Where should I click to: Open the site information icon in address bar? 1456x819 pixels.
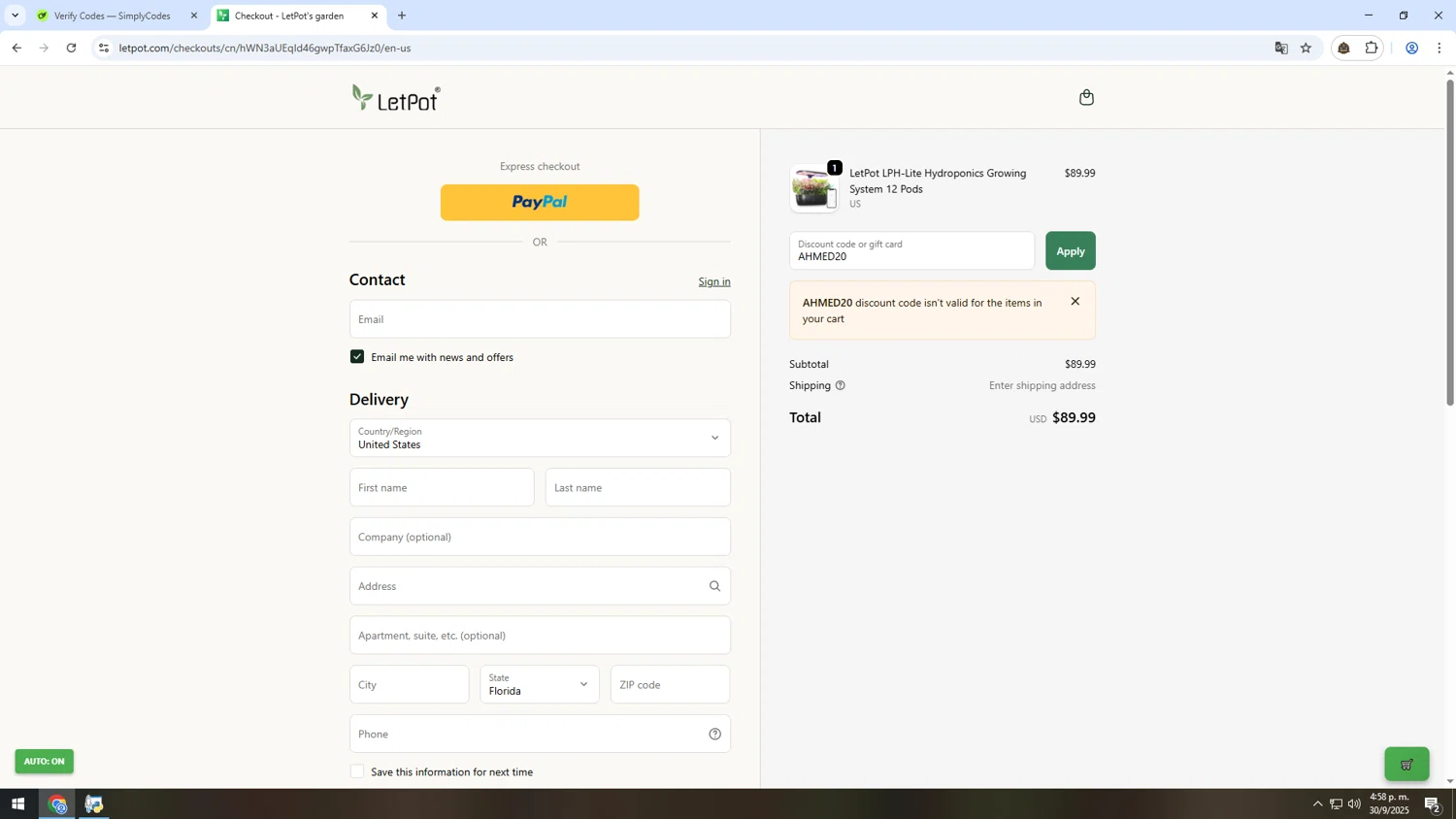[x=104, y=48]
